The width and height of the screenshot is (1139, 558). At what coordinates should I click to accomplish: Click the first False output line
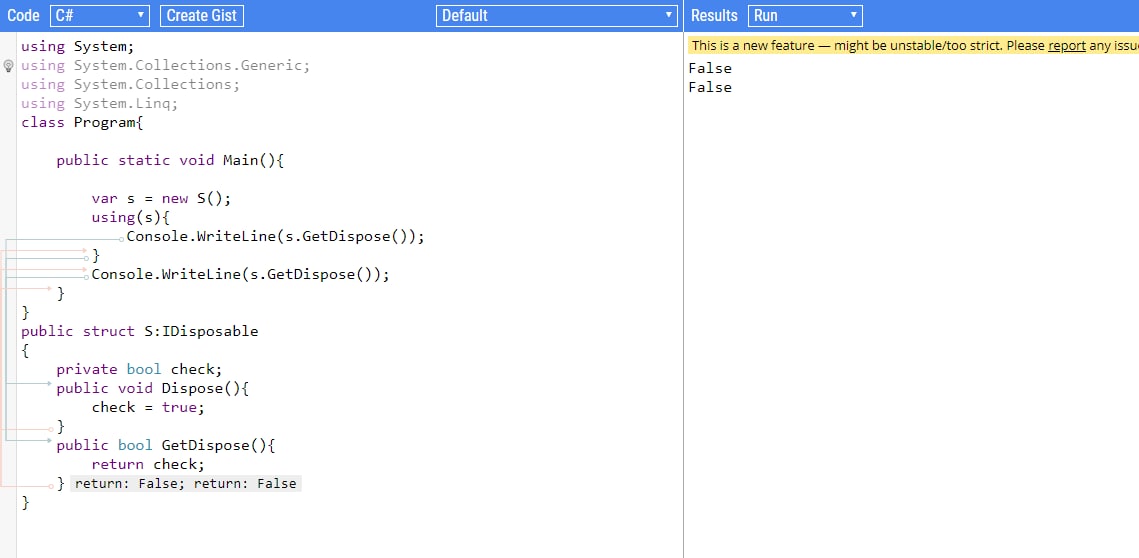click(710, 68)
